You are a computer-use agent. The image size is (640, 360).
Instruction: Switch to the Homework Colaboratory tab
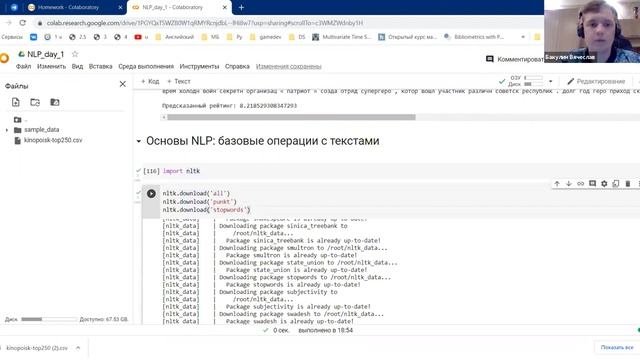click(x=69, y=7)
